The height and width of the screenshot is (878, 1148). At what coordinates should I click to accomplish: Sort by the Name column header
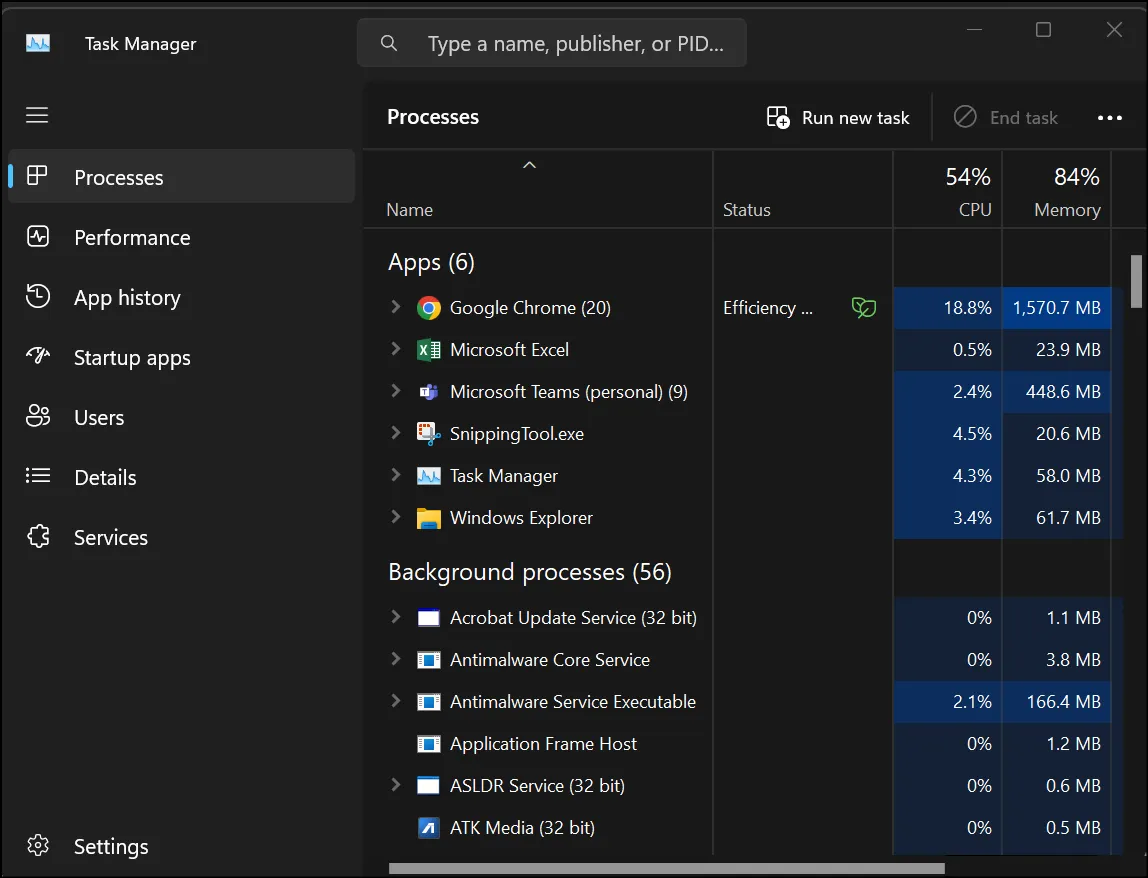point(538,190)
